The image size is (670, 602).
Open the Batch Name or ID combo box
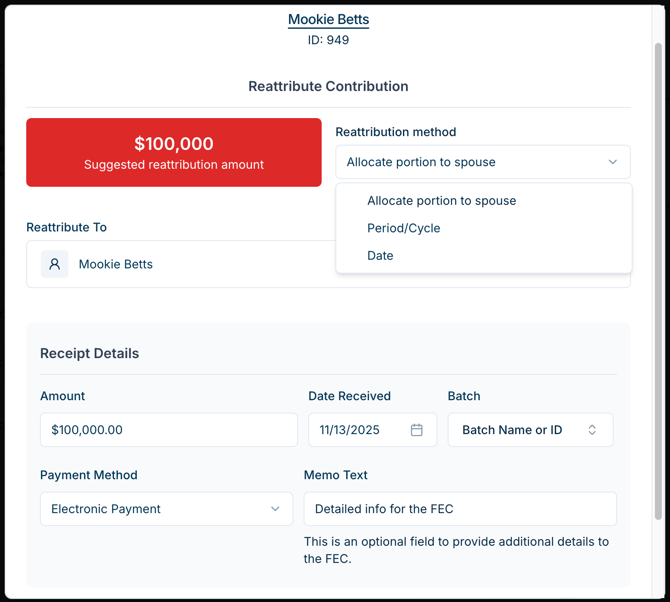(529, 430)
